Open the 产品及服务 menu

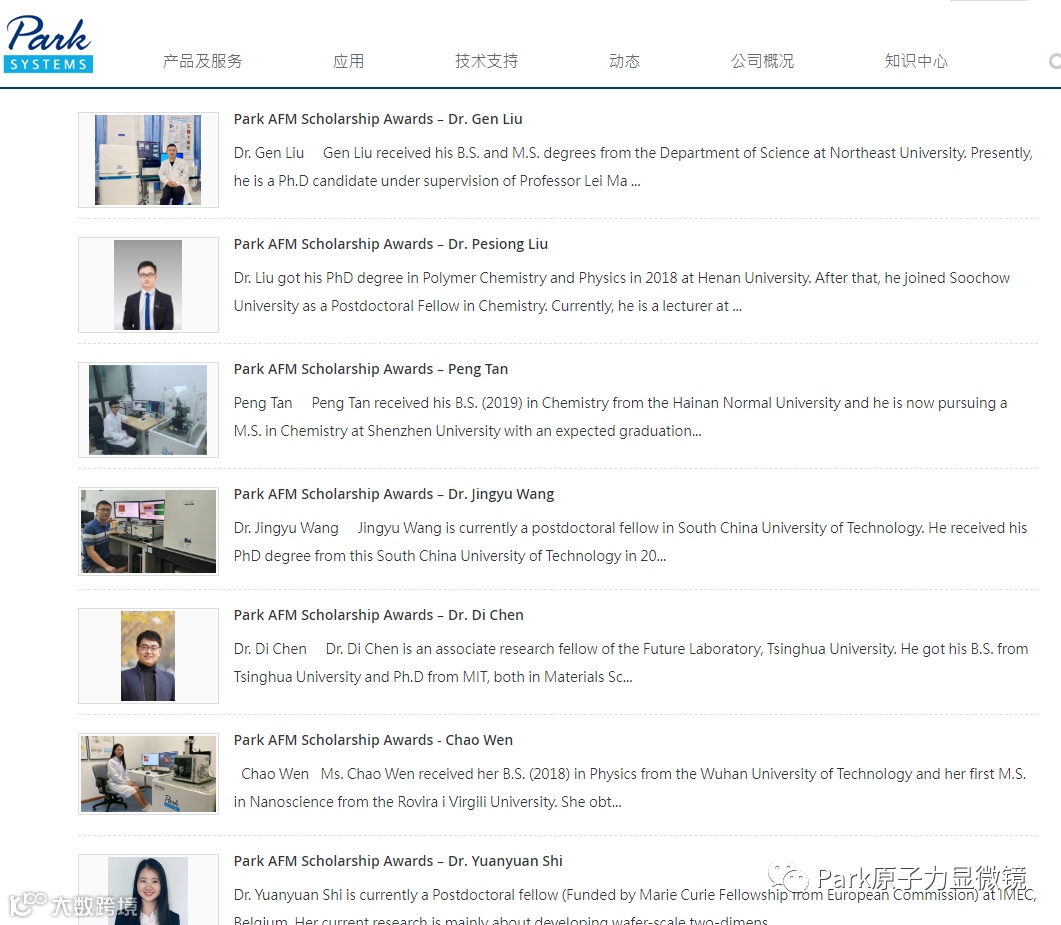point(202,61)
